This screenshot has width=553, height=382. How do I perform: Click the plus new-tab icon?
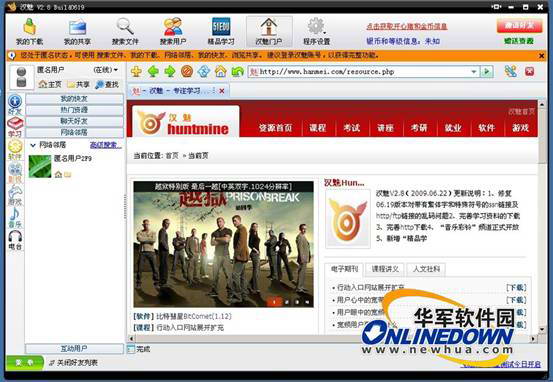[136, 72]
